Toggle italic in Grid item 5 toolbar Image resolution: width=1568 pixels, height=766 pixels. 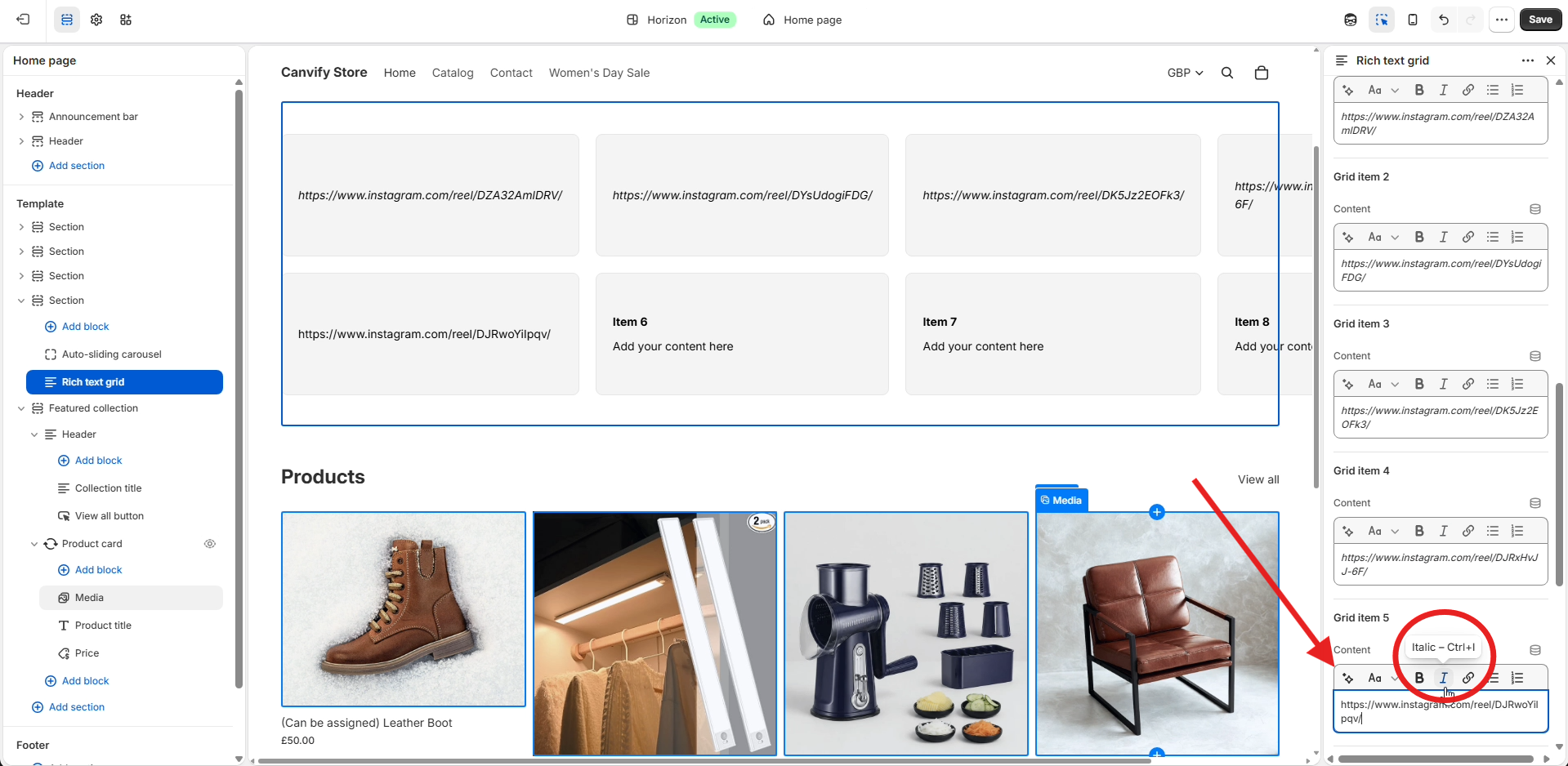click(x=1444, y=678)
